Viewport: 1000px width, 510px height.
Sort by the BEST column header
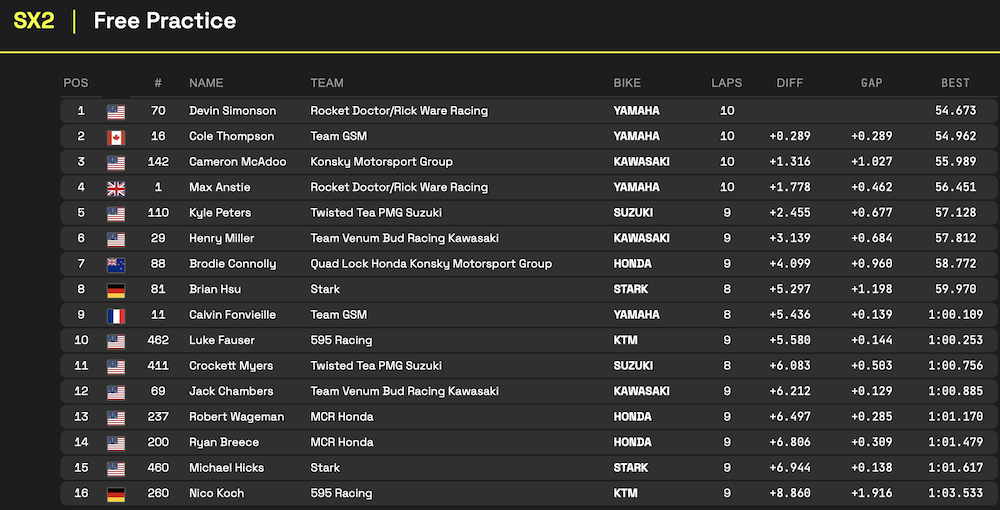coord(955,83)
